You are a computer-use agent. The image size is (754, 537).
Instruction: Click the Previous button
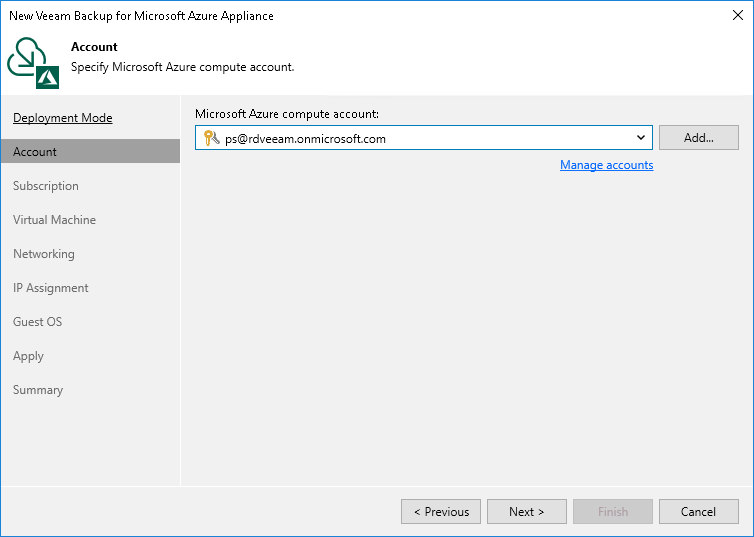point(441,512)
